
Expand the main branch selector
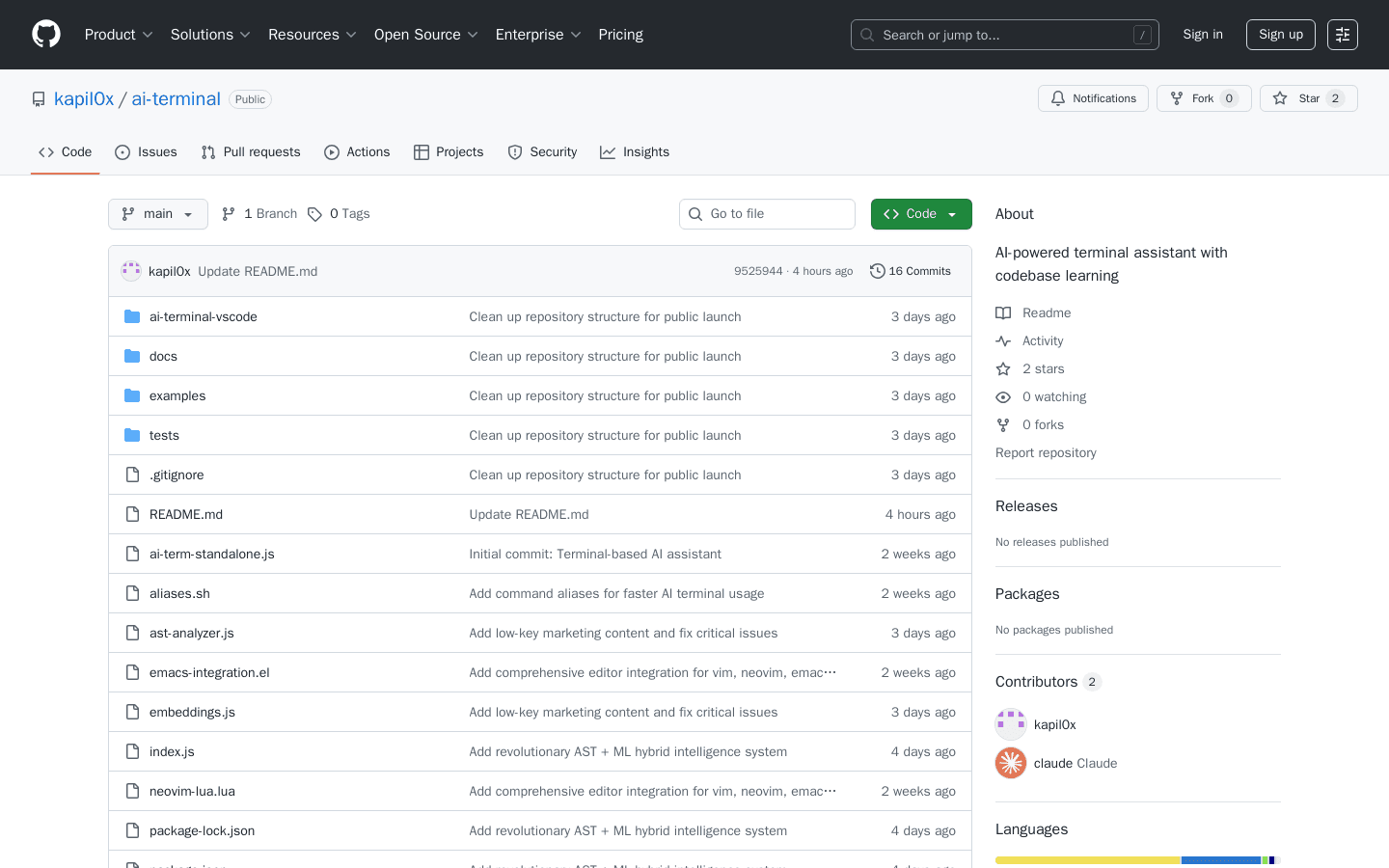[157, 213]
